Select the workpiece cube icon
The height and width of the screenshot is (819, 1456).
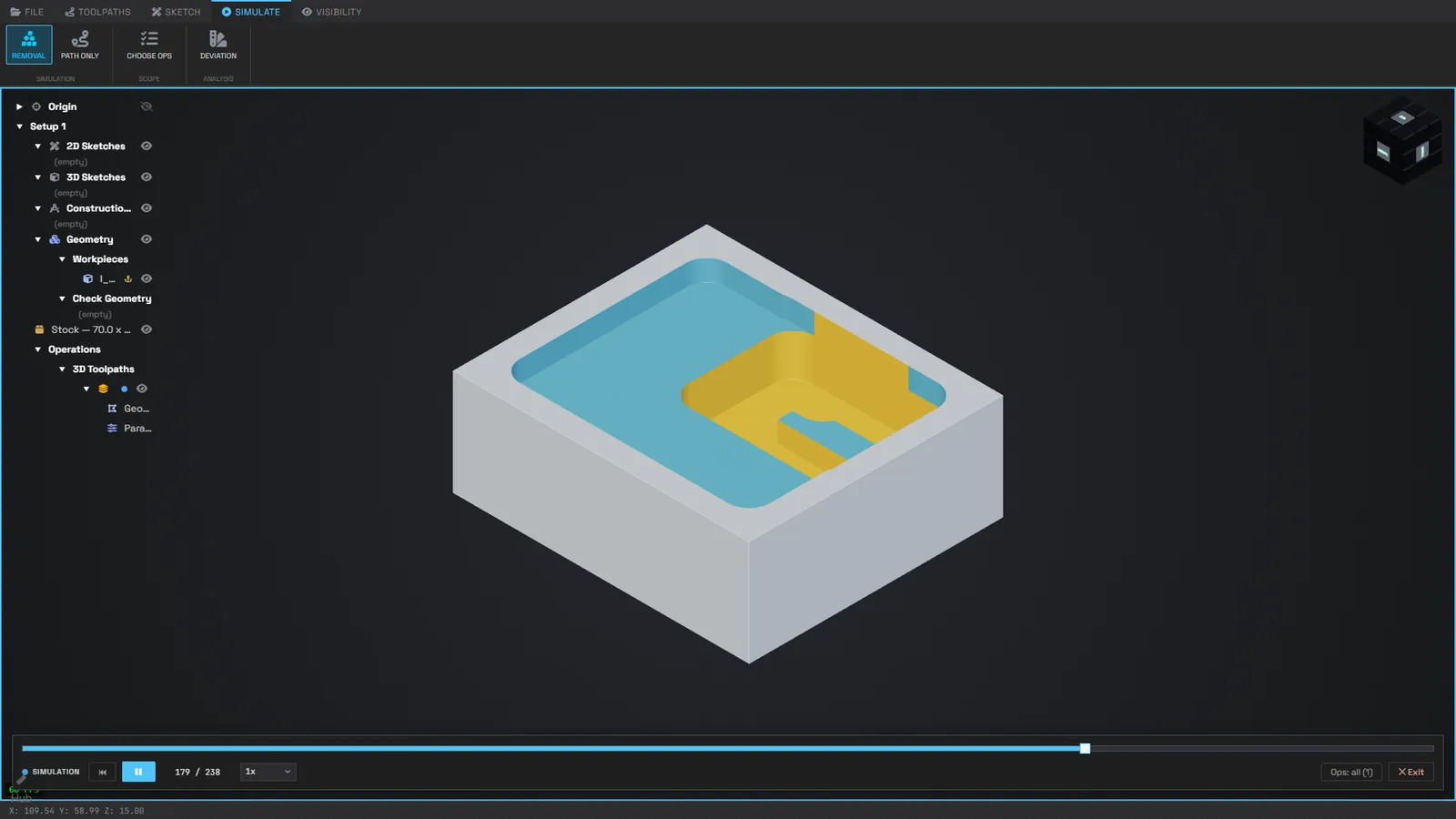click(x=87, y=278)
